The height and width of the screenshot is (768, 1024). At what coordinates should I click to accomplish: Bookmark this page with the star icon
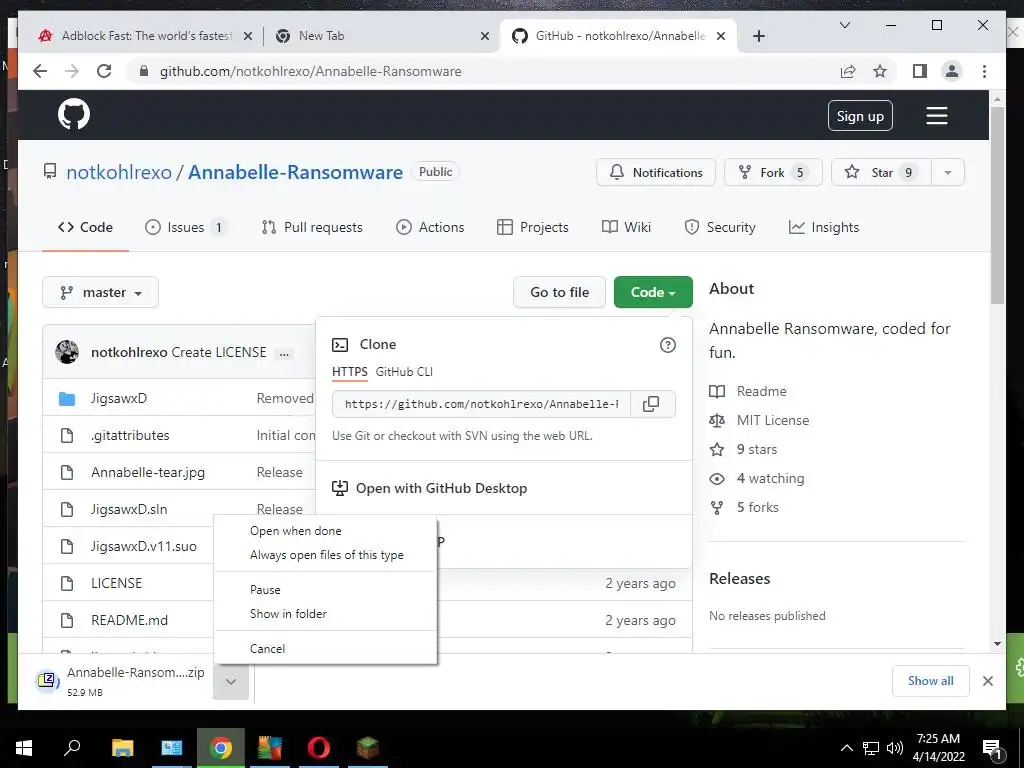[x=880, y=71]
